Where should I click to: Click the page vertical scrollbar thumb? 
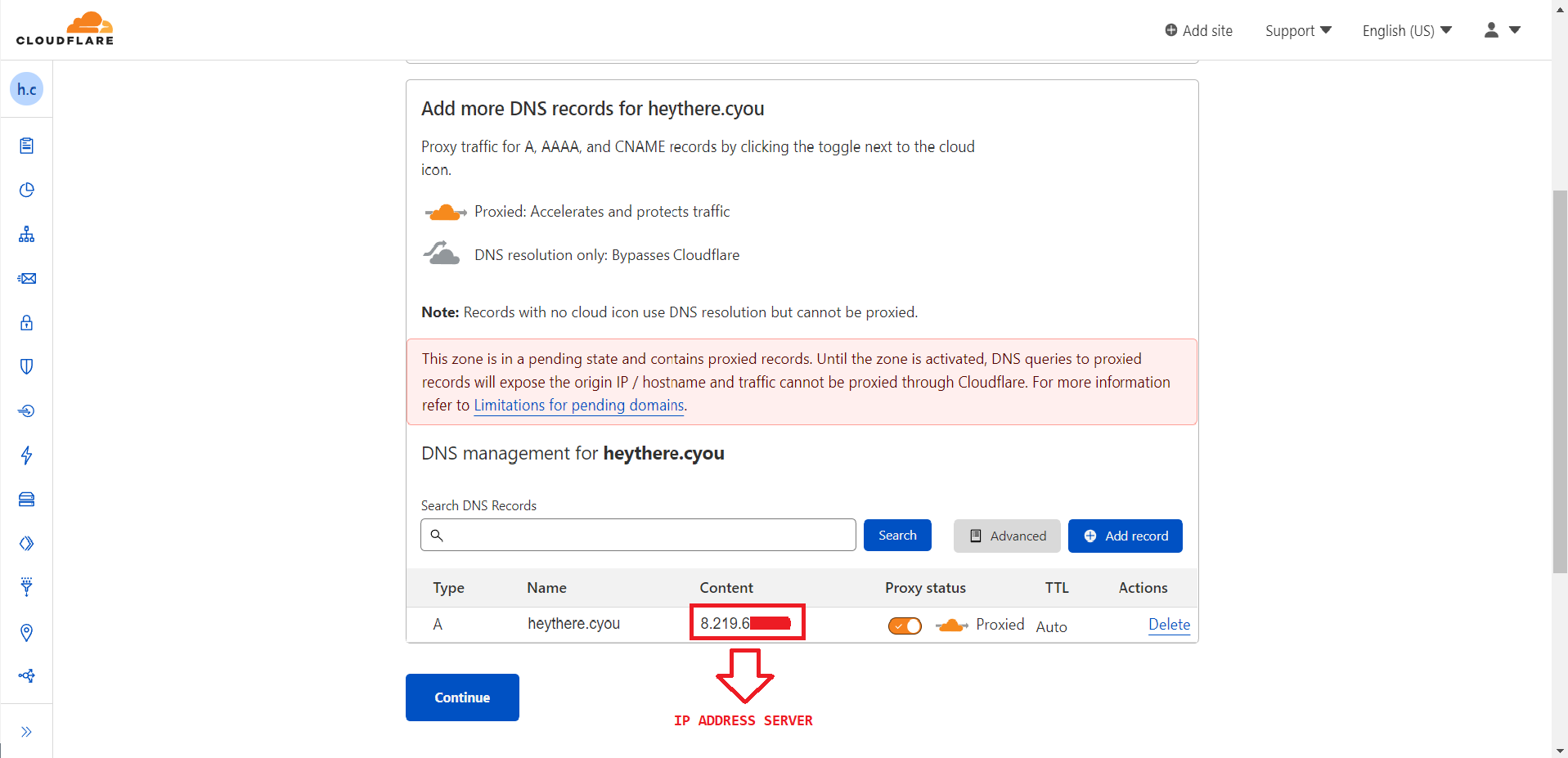point(1560,381)
